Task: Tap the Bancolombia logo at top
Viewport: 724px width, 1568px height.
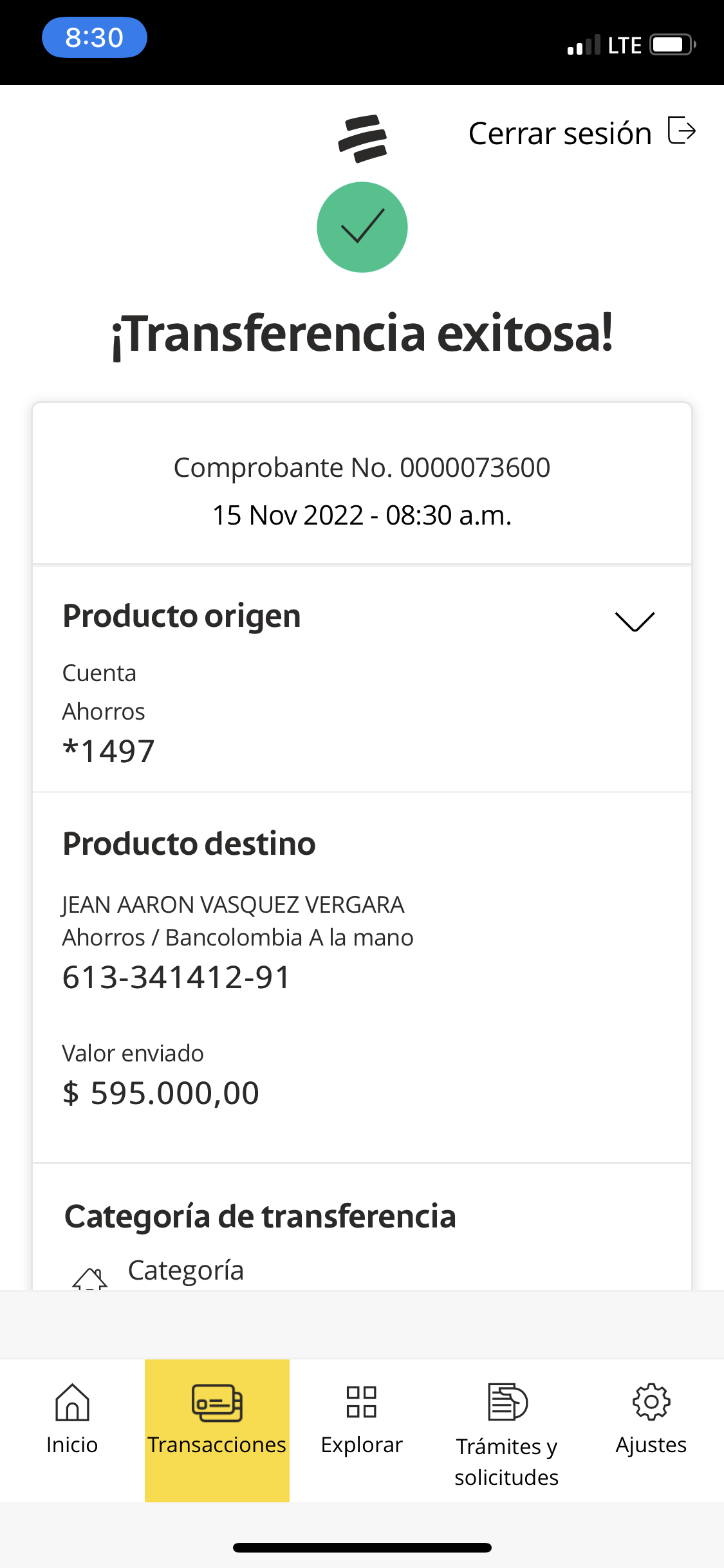Action: pyautogui.click(x=362, y=138)
